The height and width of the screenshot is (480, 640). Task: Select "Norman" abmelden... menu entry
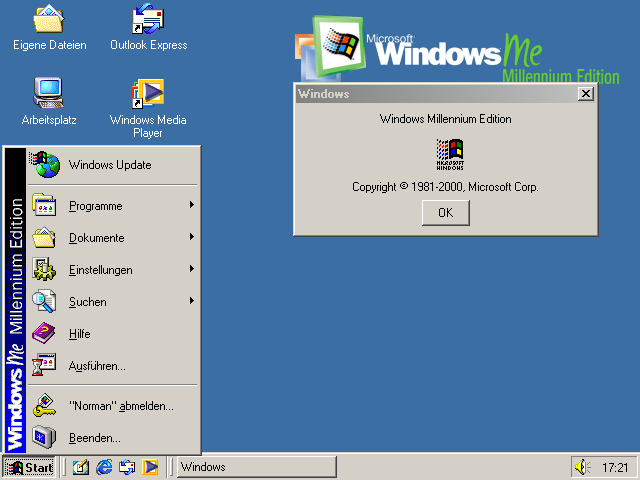120,406
